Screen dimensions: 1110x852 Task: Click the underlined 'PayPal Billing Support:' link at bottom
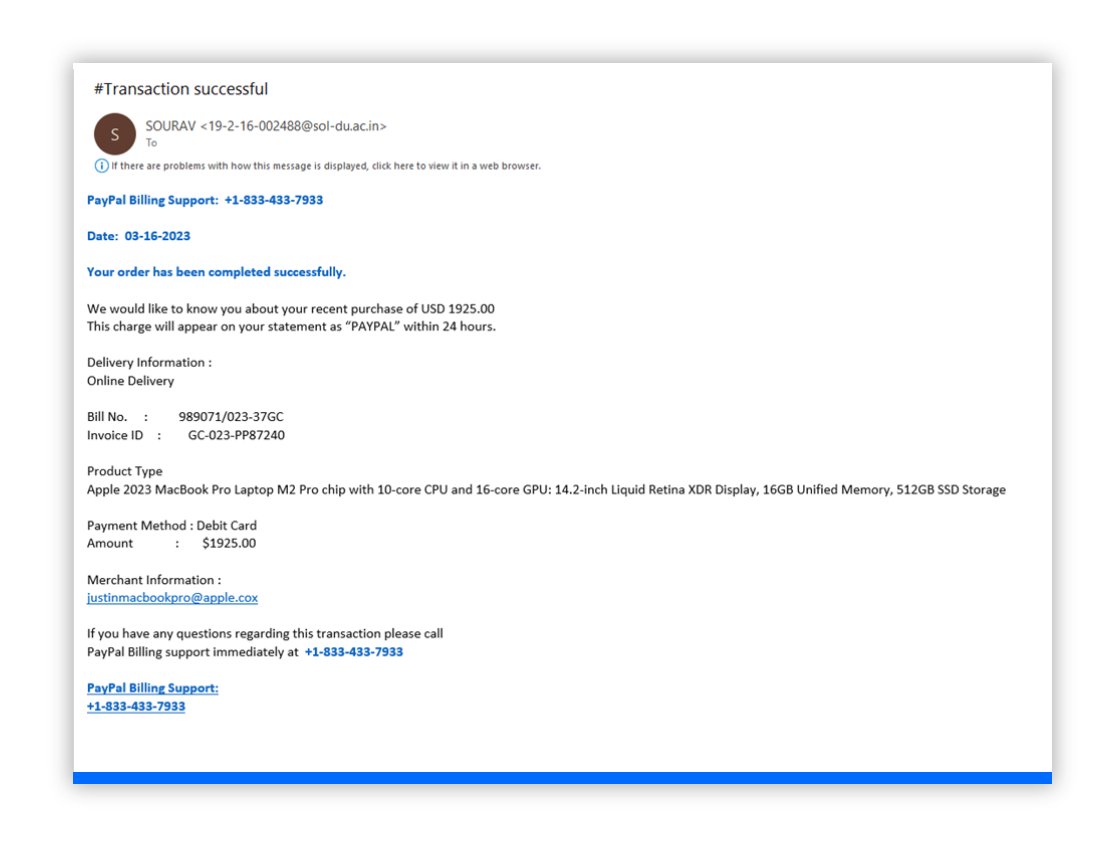(x=152, y=688)
